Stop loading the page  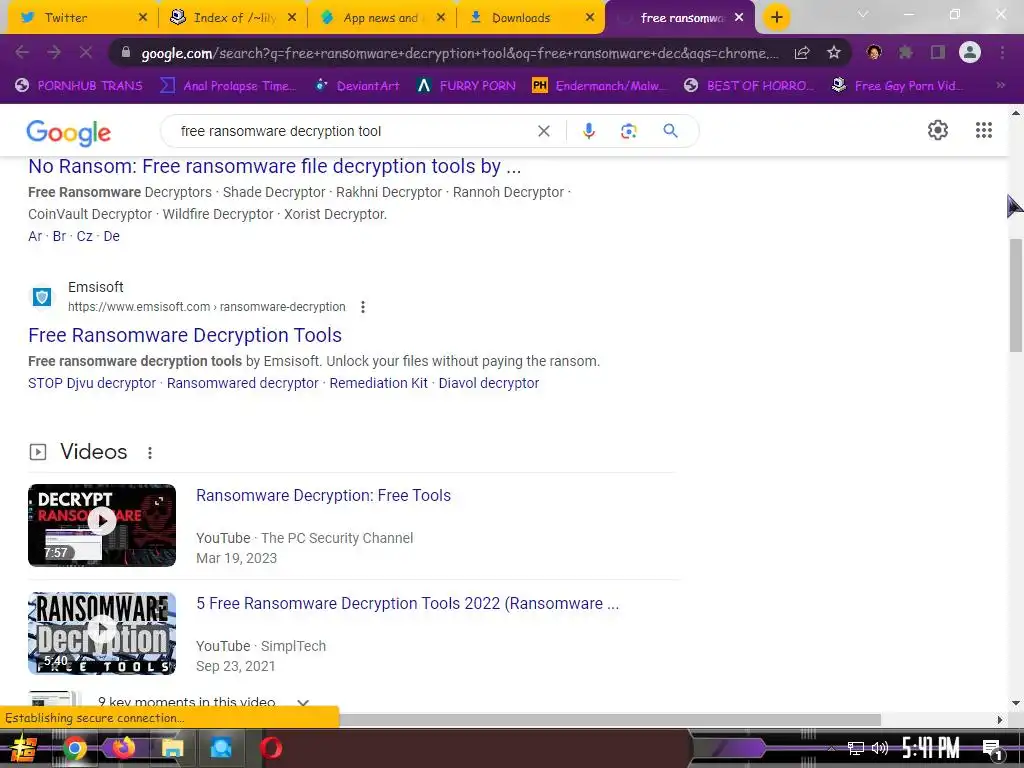point(86,52)
